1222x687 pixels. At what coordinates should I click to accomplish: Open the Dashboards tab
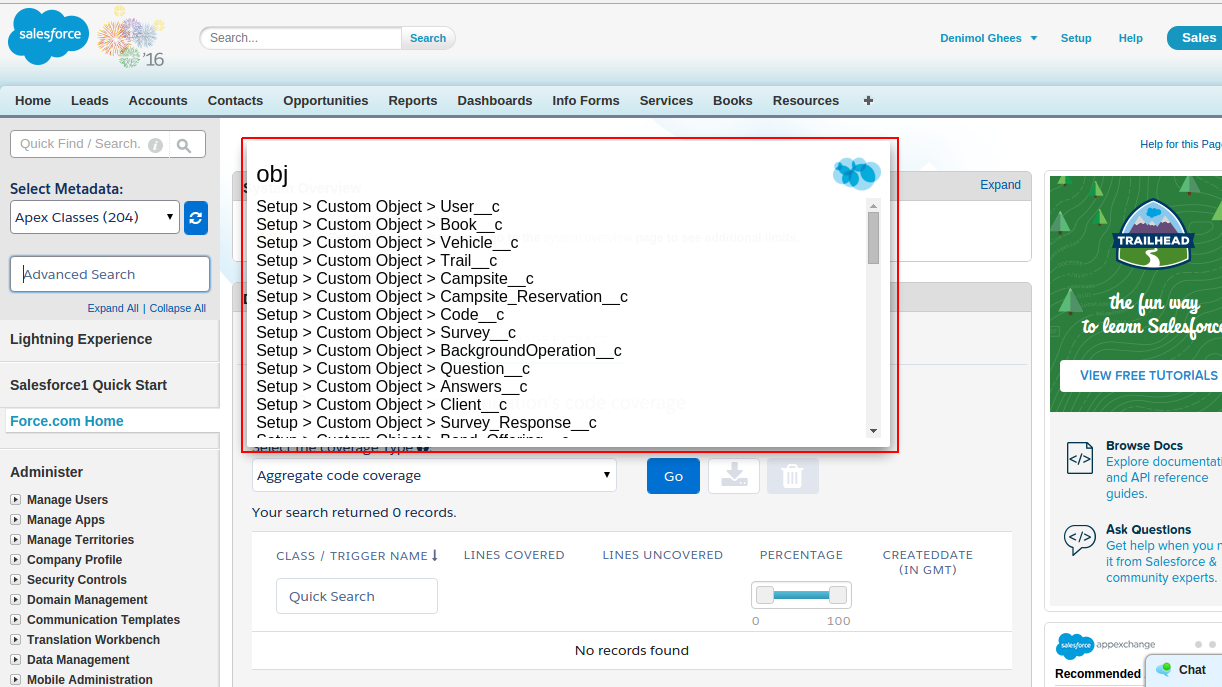495,101
